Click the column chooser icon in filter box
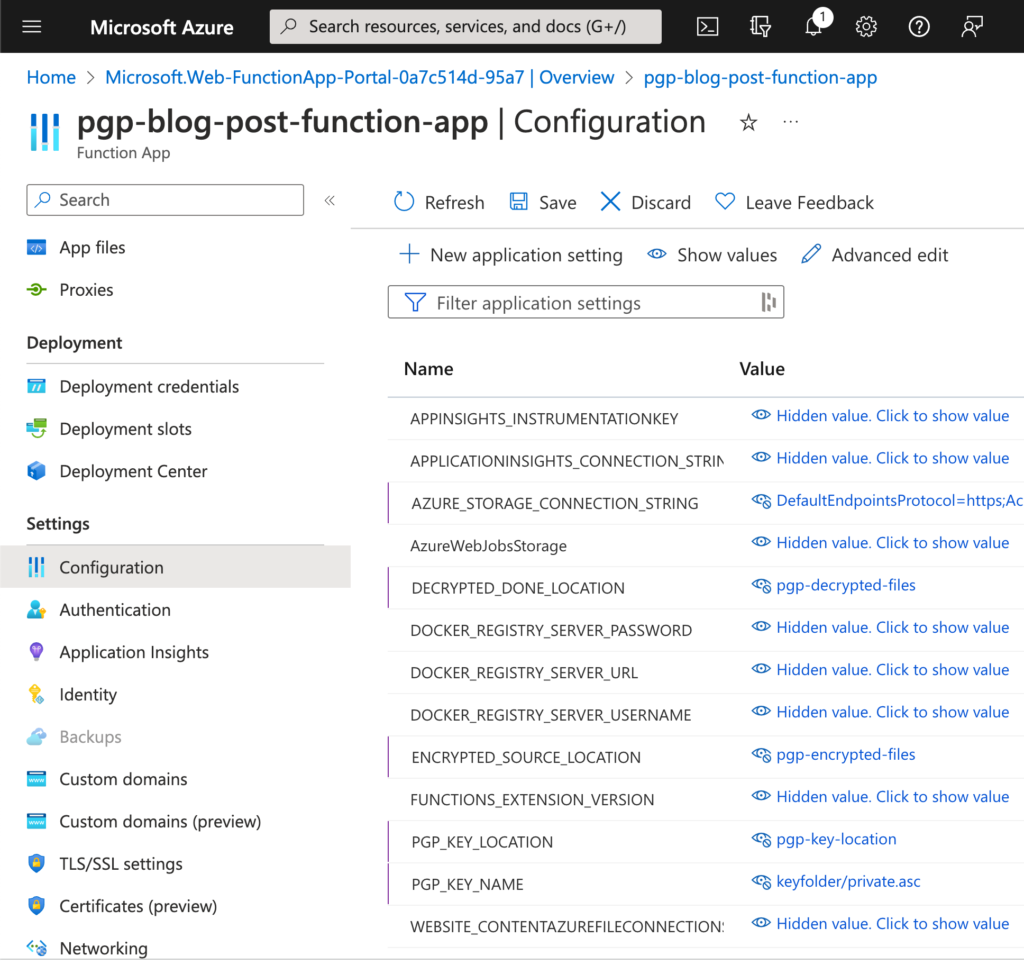 click(x=769, y=302)
